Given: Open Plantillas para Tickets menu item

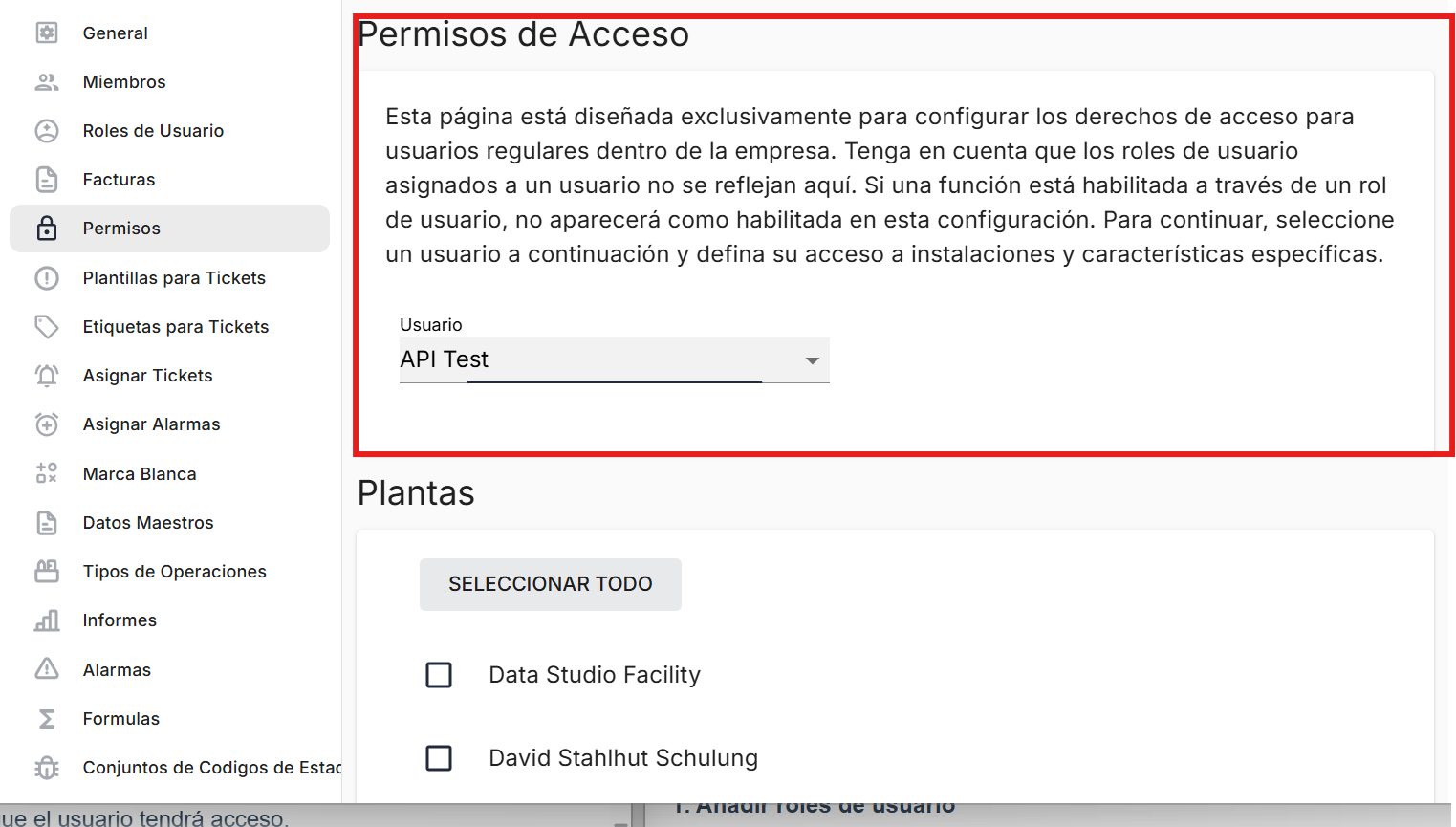Looking at the screenshot, I should pyautogui.click(x=174, y=278).
